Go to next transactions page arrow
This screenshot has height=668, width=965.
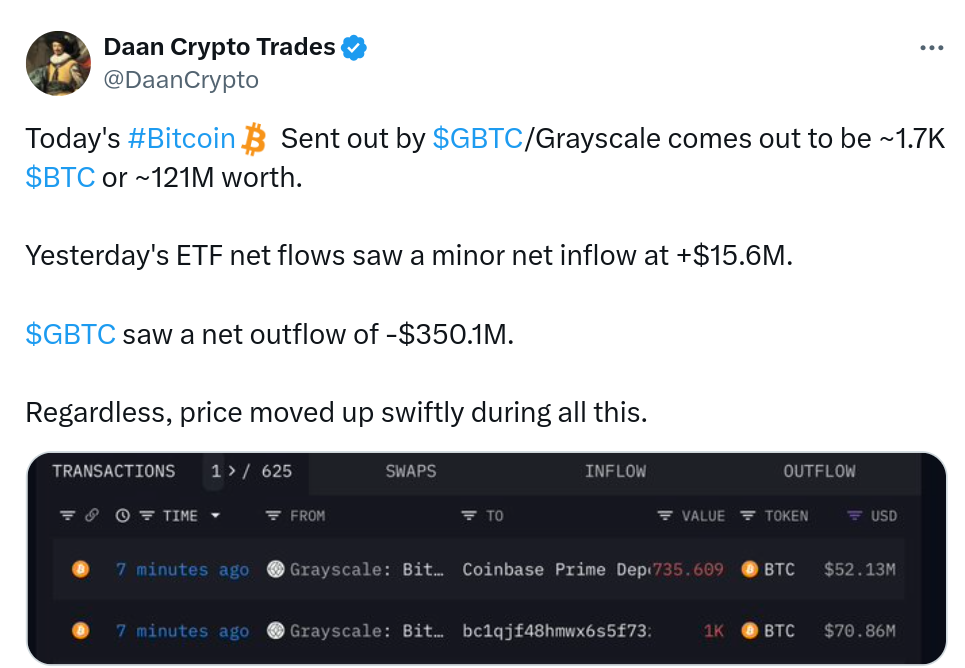pyautogui.click(x=231, y=472)
